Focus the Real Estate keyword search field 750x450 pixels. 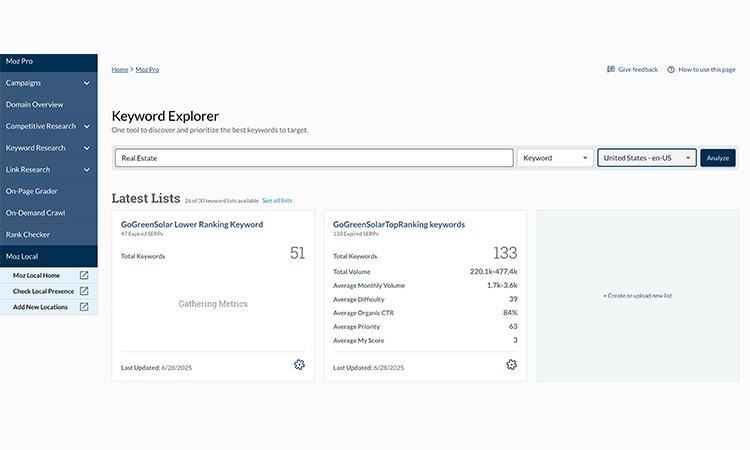314,158
